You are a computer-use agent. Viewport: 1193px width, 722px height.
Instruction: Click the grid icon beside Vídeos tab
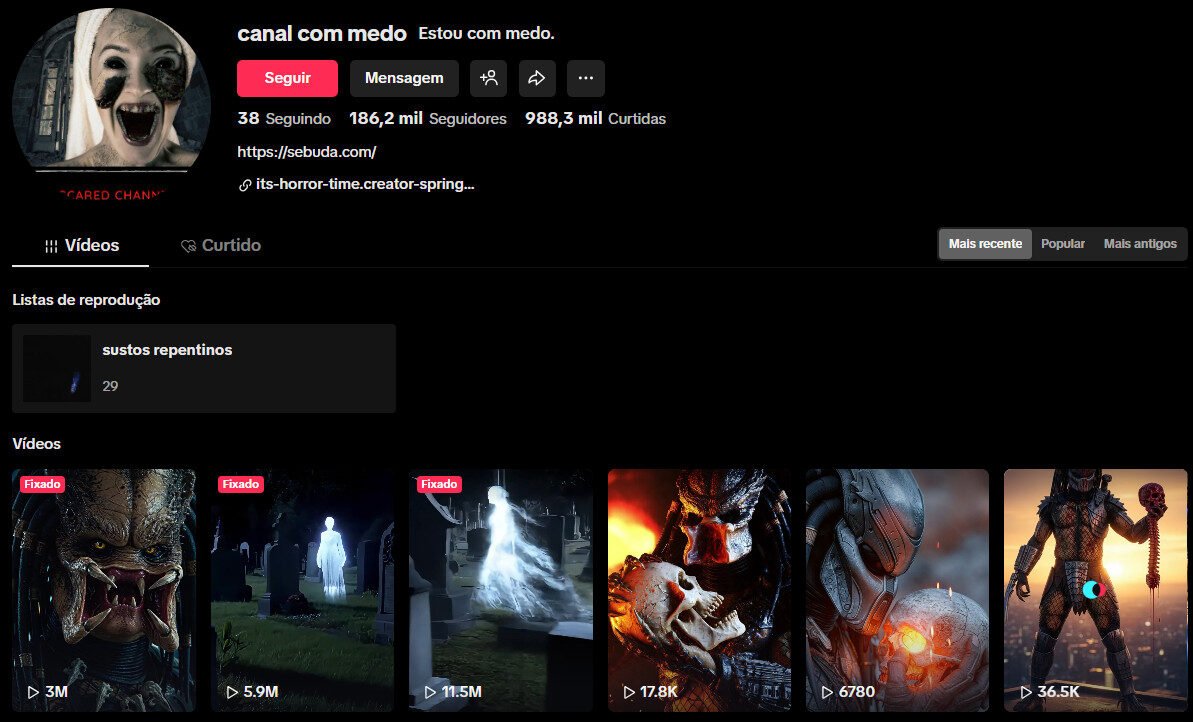click(x=51, y=244)
